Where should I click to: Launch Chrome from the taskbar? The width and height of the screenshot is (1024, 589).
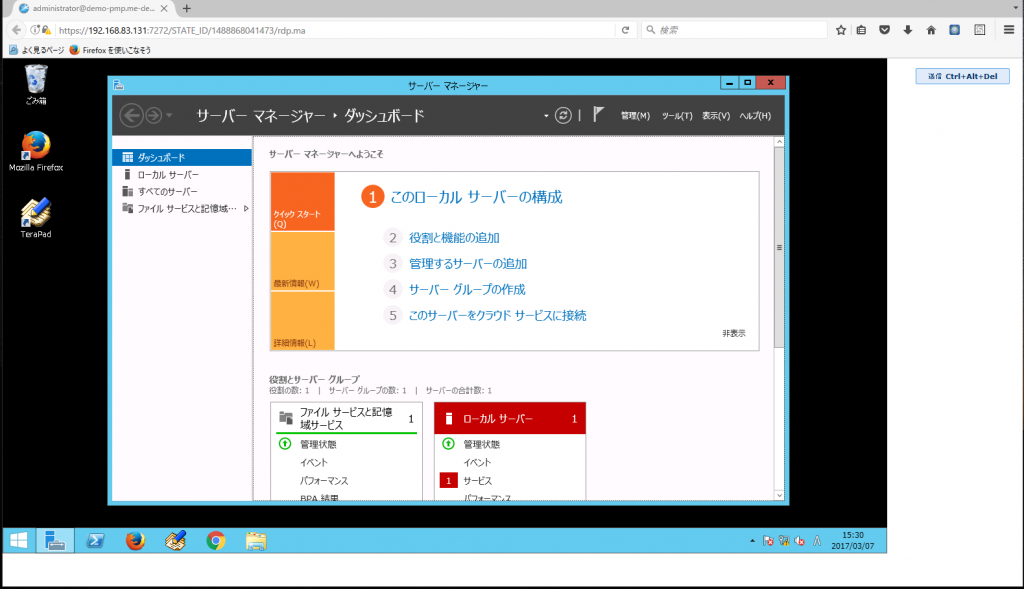click(x=216, y=541)
